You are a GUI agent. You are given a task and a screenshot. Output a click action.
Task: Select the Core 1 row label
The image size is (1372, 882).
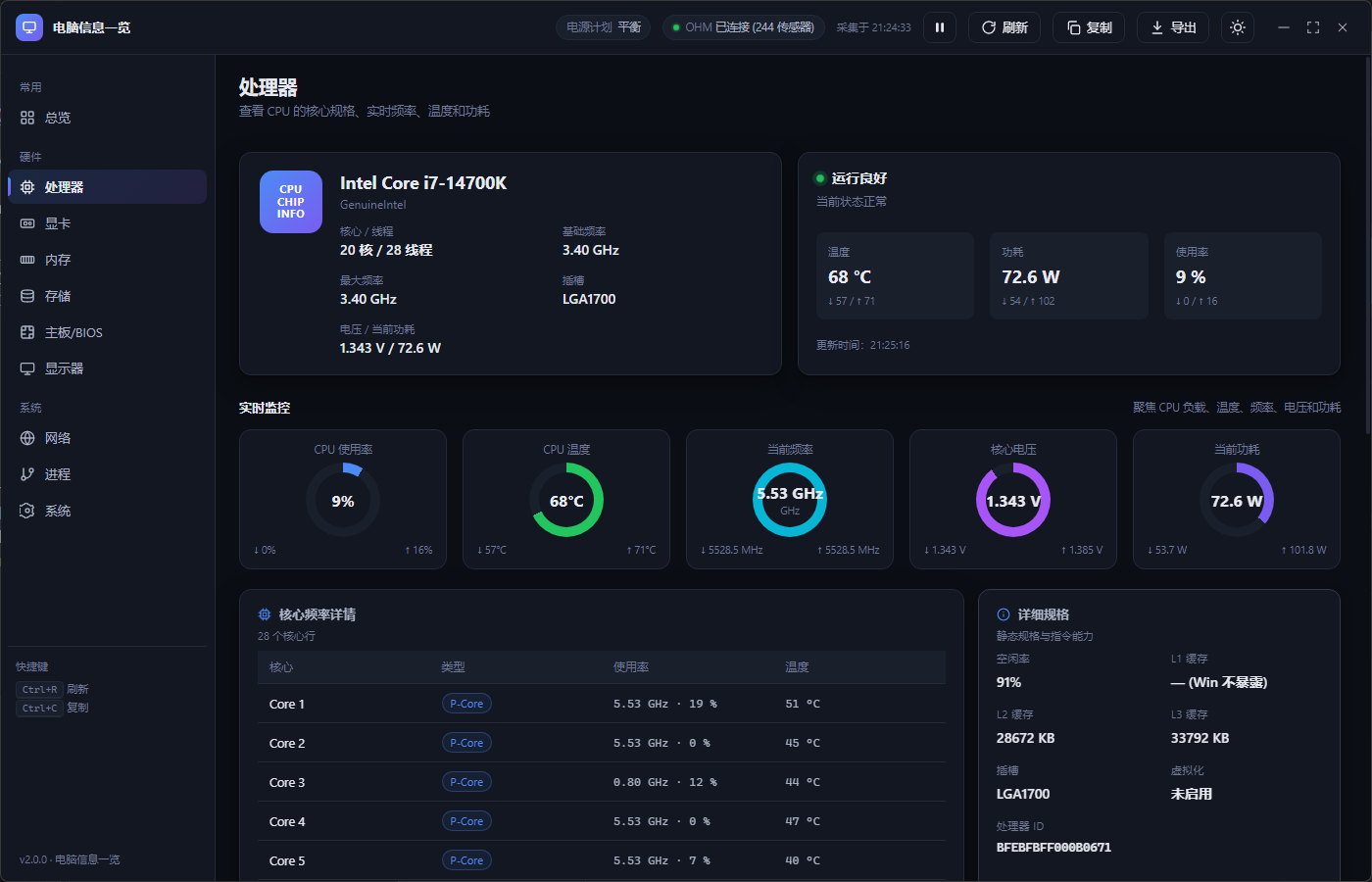pyautogui.click(x=287, y=704)
